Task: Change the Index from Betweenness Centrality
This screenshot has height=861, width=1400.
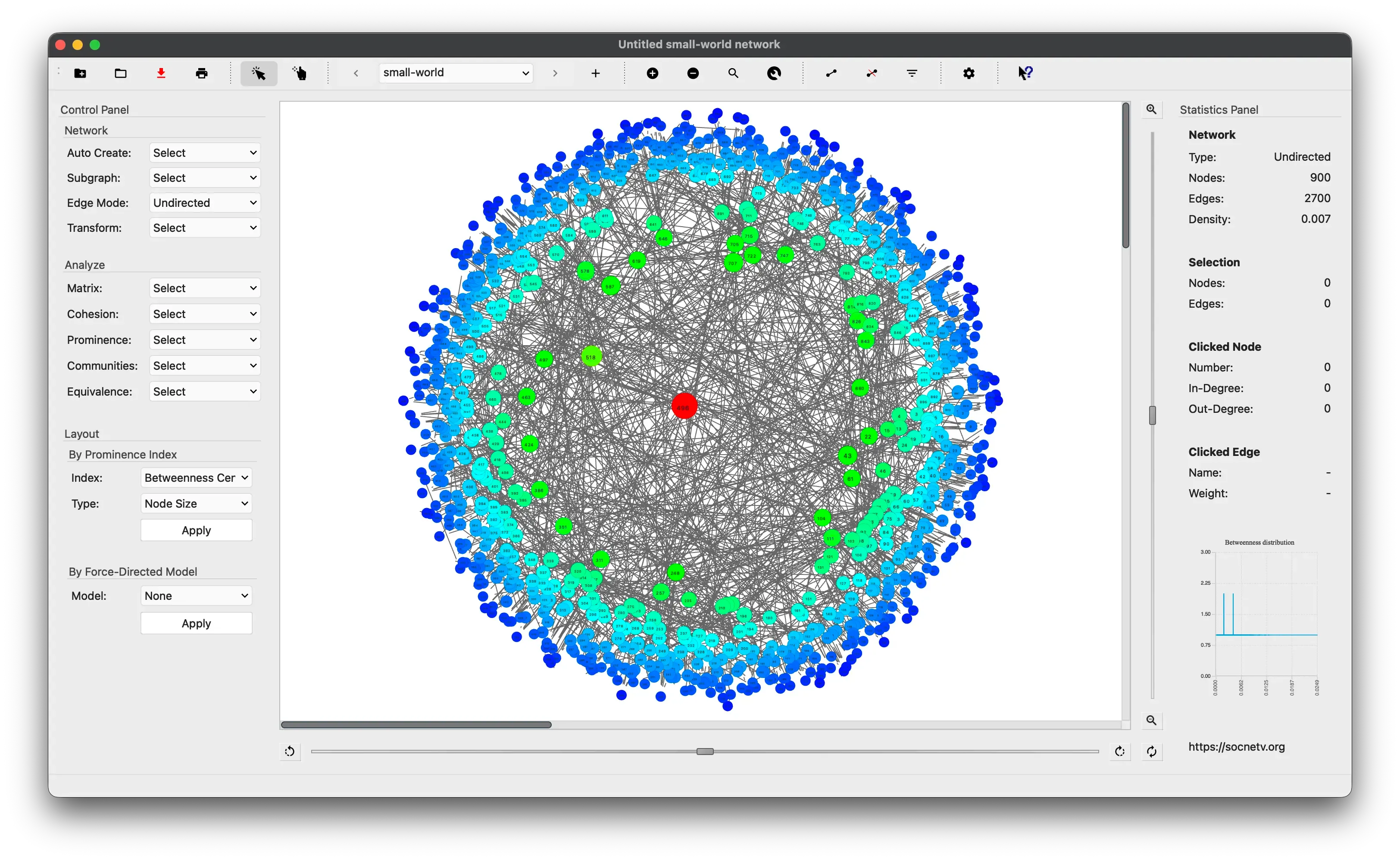Action: point(195,477)
